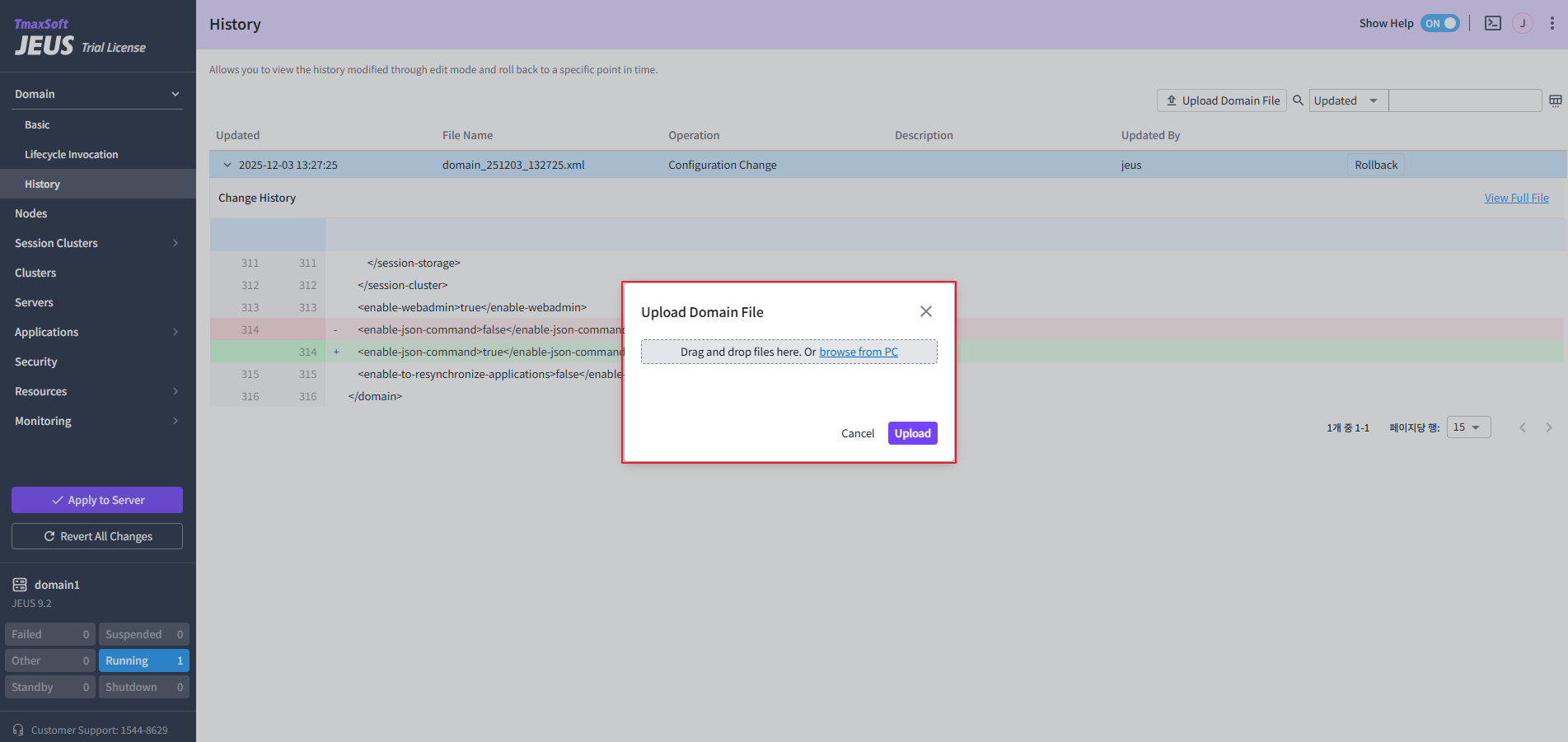The width and height of the screenshot is (1568, 742).
Task: Click the next page arrow in pagination
Action: [1548, 427]
